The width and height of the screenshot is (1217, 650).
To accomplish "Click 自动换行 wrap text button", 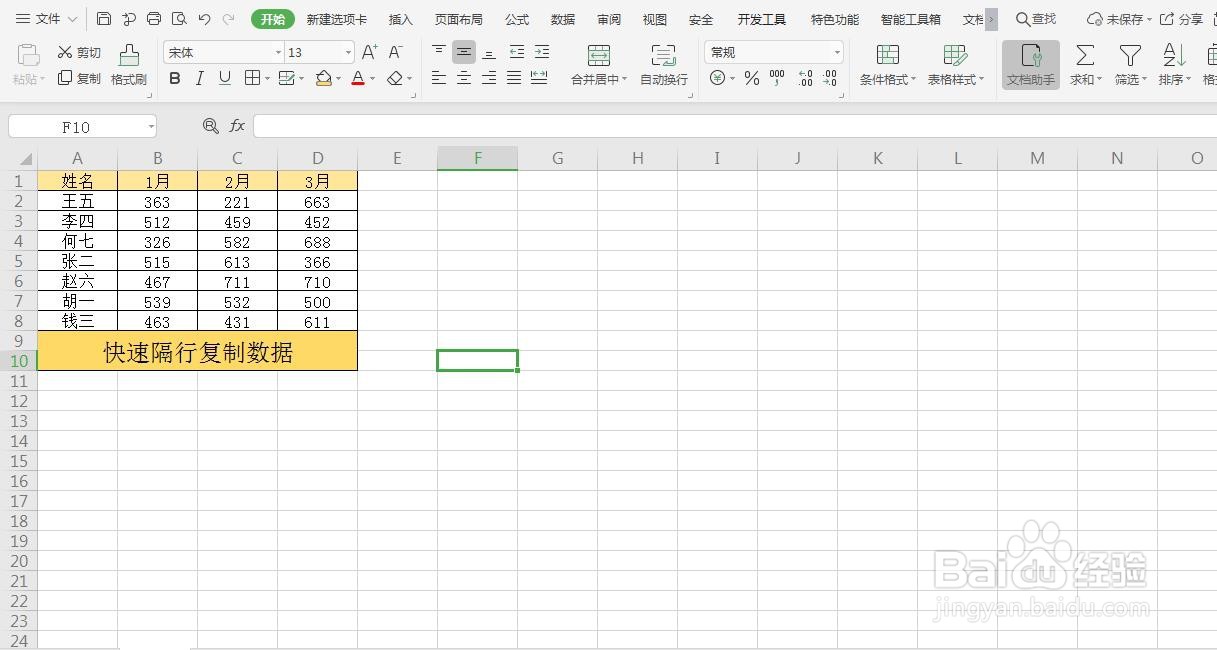I will (x=664, y=65).
